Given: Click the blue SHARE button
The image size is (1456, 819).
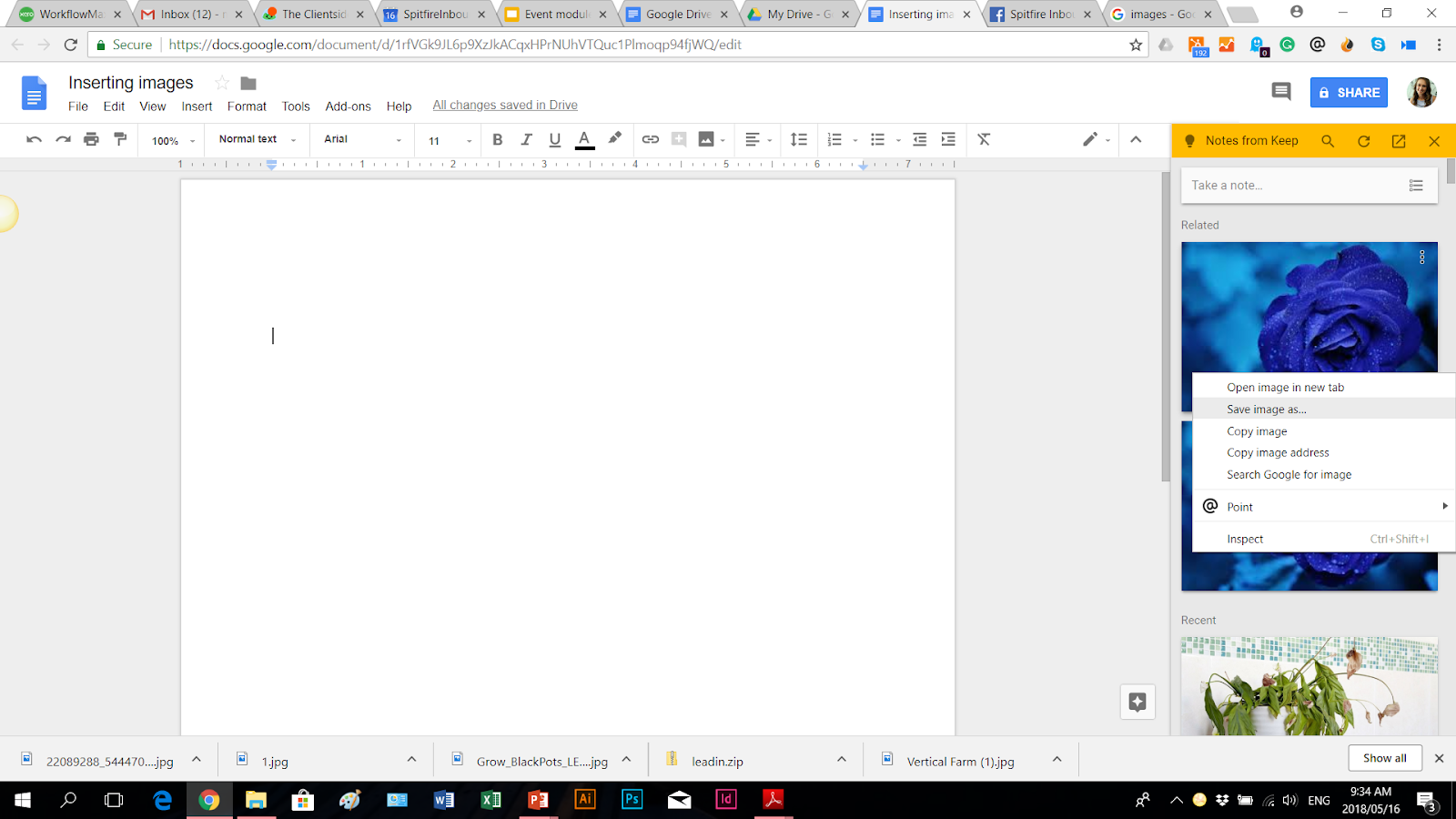Looking at the screenshot, I should point(1349,92).
